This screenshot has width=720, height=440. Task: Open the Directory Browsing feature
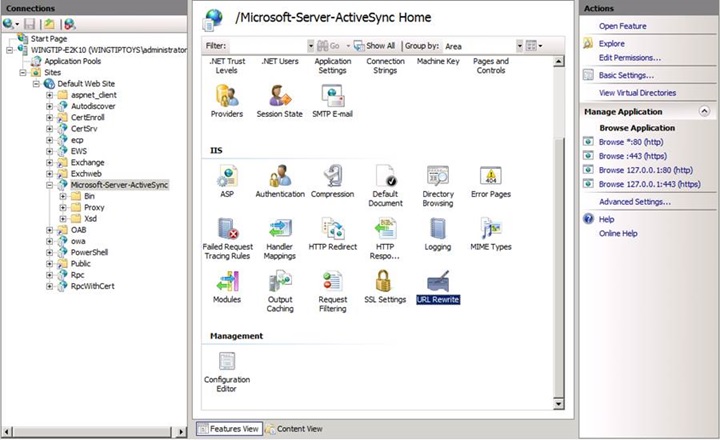tap(438, 186)
